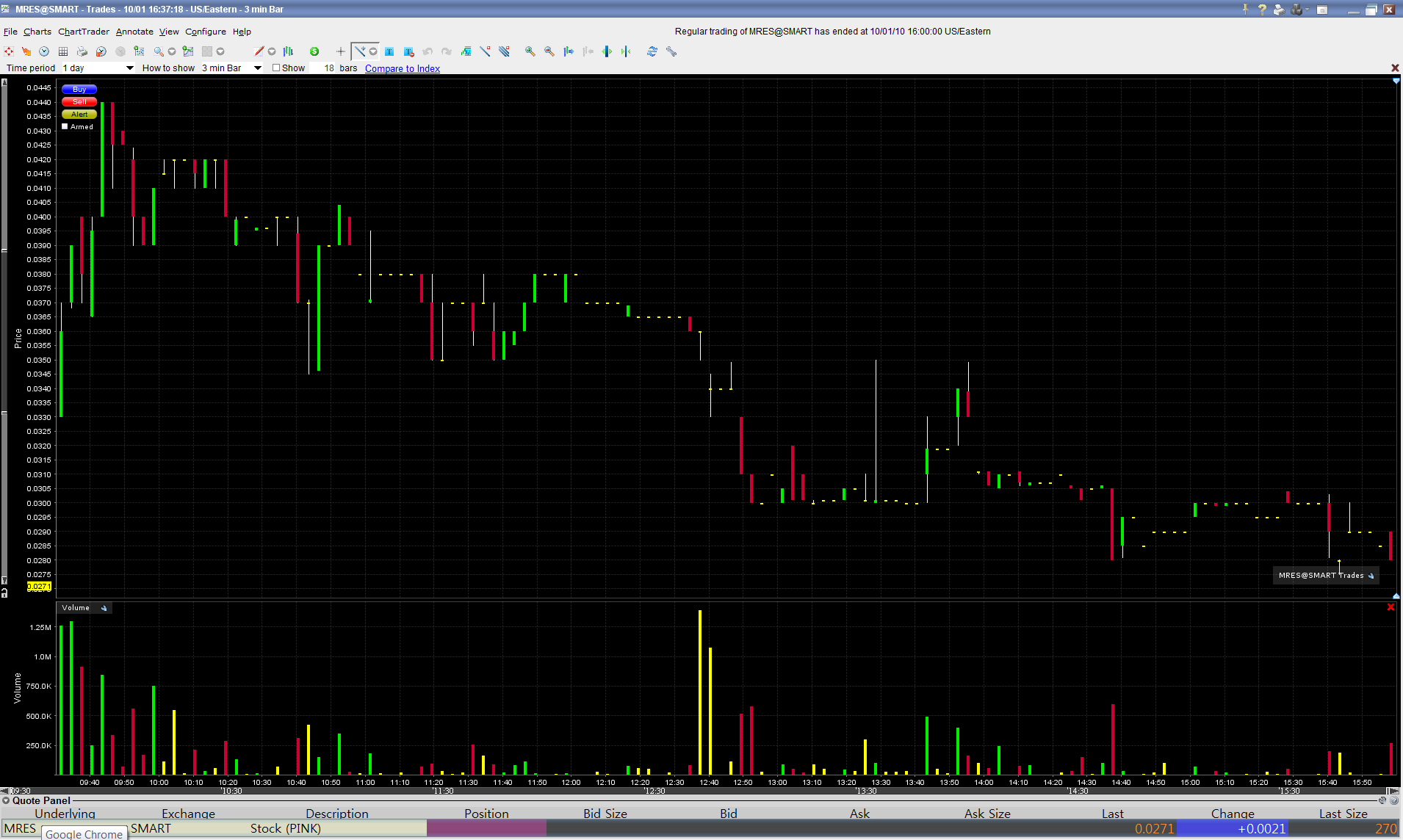The width and height of the screenshot is (1403, 840).
Task: Click the green dollar sign icon
Action: tap(314, 51)
